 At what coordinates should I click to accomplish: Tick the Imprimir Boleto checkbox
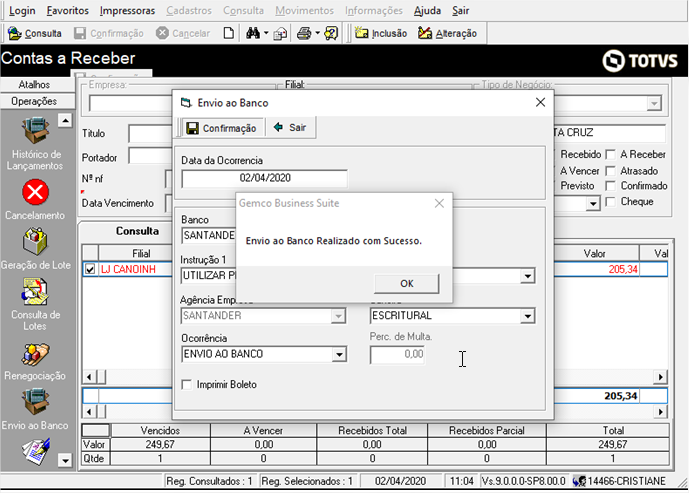[x=187, y=385]
